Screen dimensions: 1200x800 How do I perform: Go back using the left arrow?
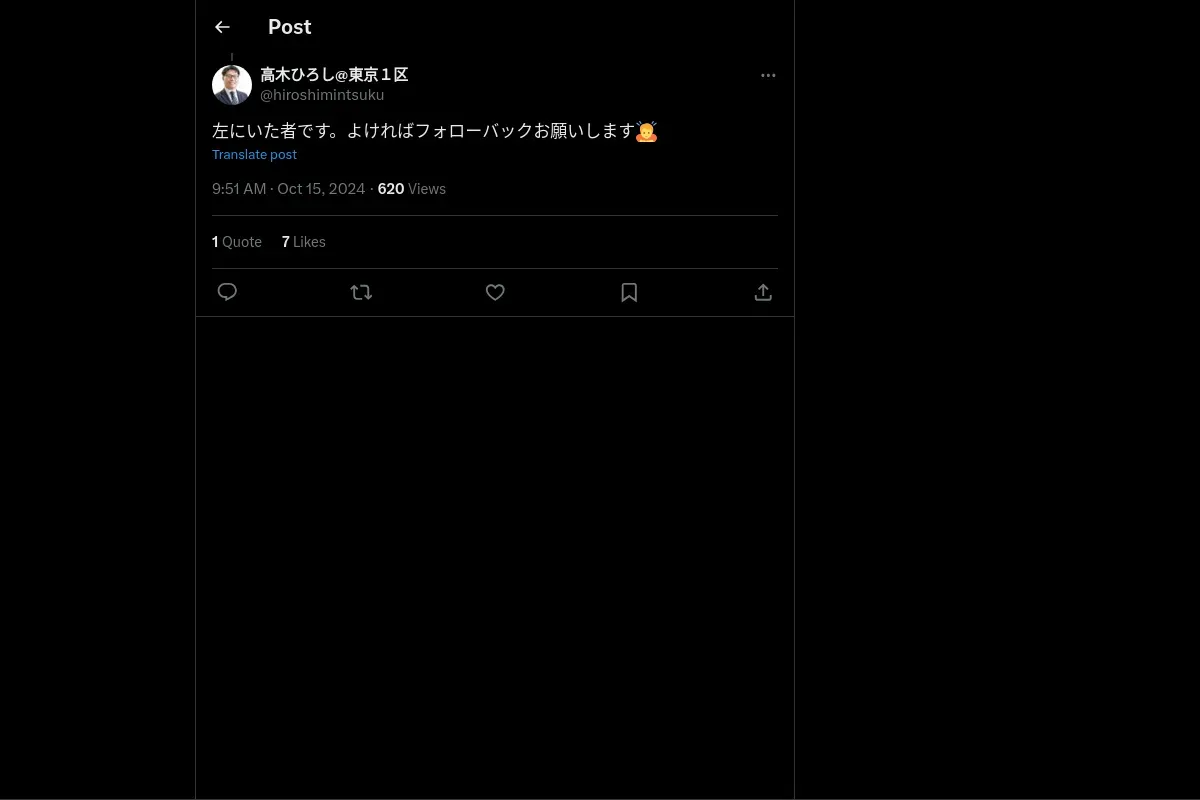click(x=222, y=27)
